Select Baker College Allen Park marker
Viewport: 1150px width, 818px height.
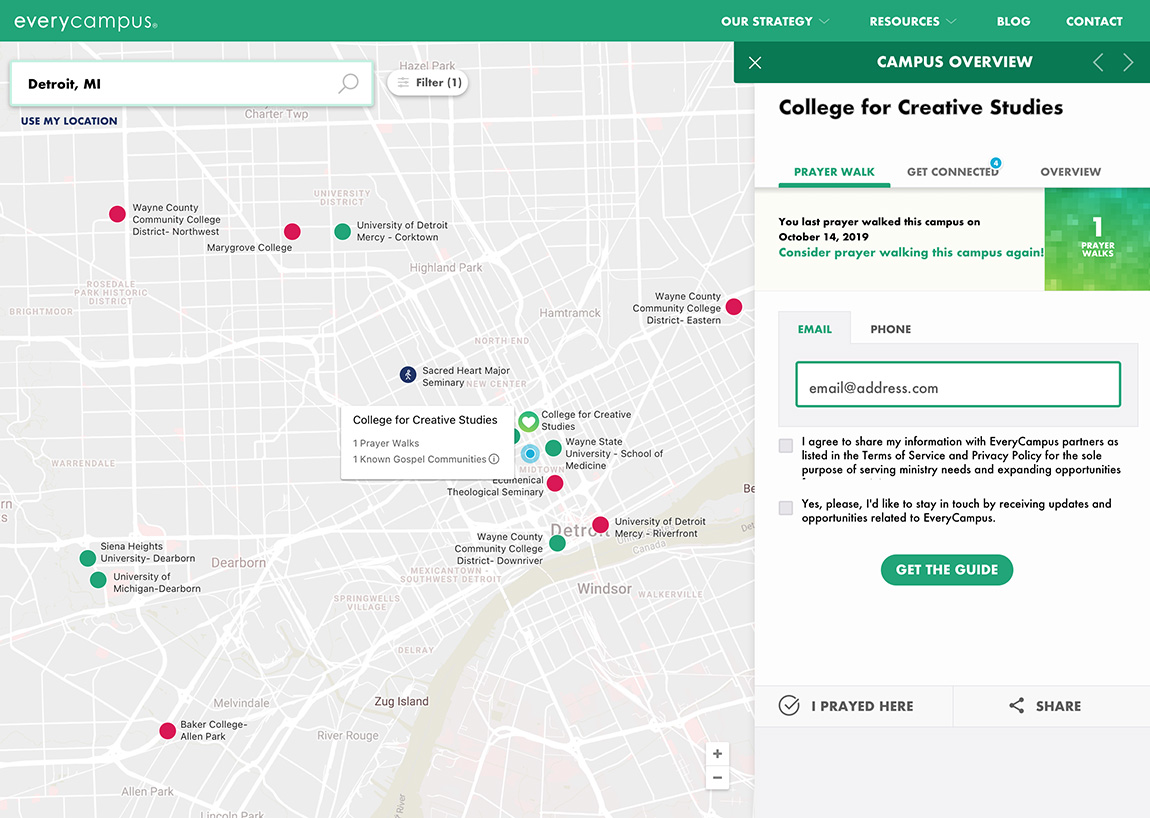pyautogui.click(x=168, y=730)
